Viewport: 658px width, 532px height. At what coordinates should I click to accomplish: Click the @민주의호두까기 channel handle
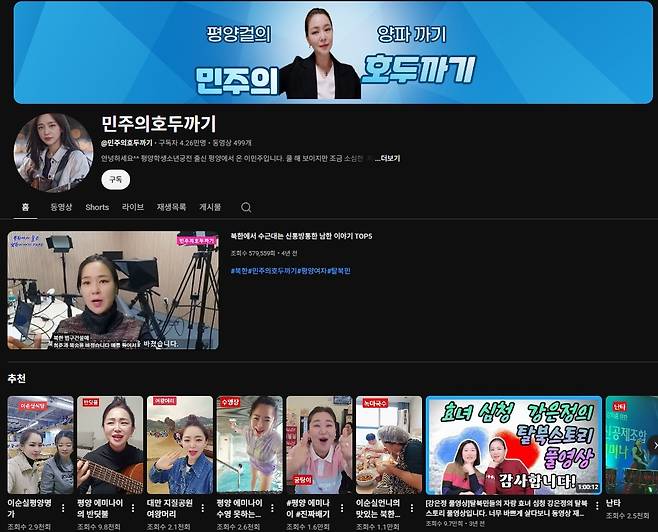pos(127,143)
